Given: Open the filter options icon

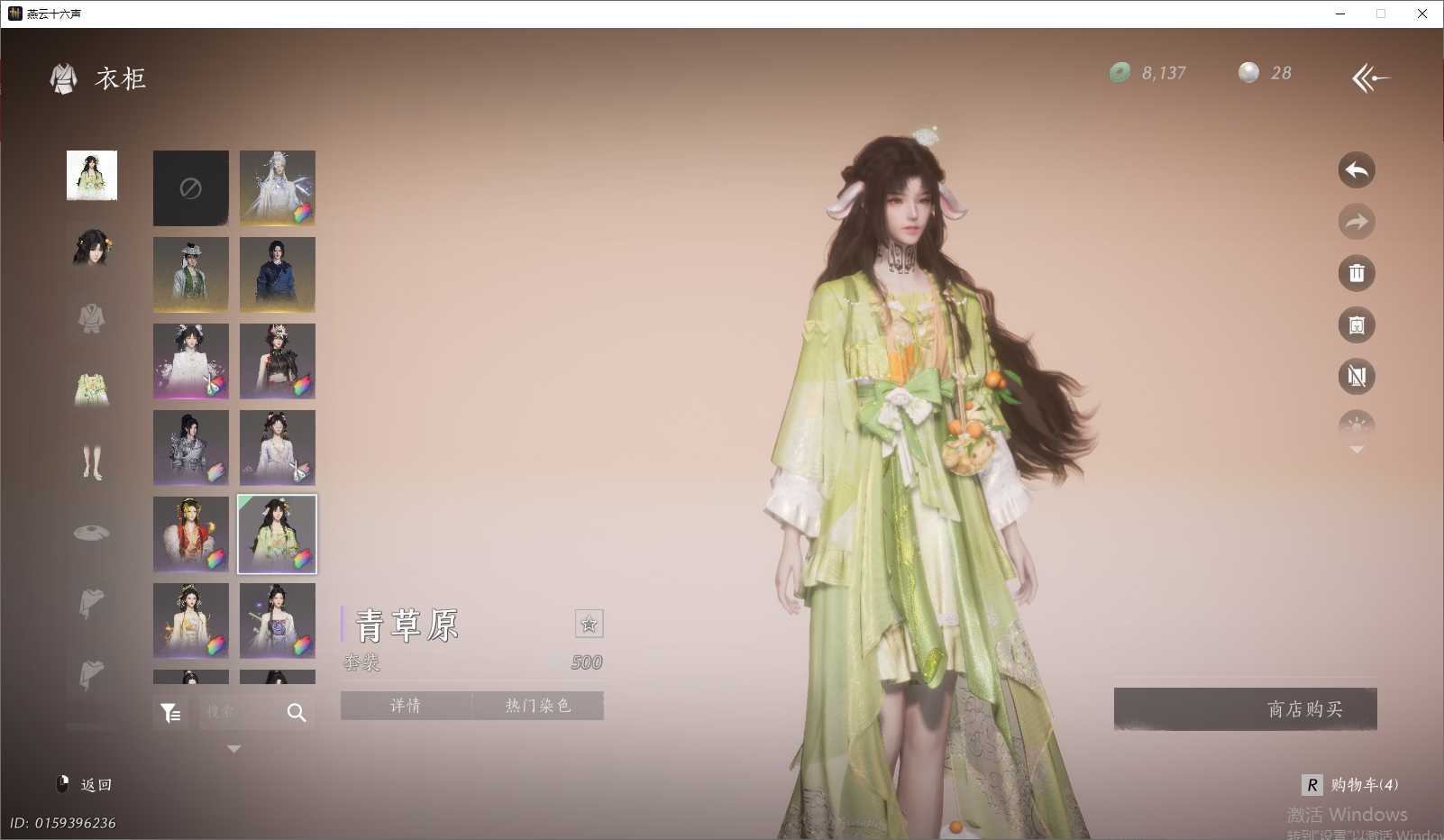Looking at the screenshot, I should coord(170,713).
